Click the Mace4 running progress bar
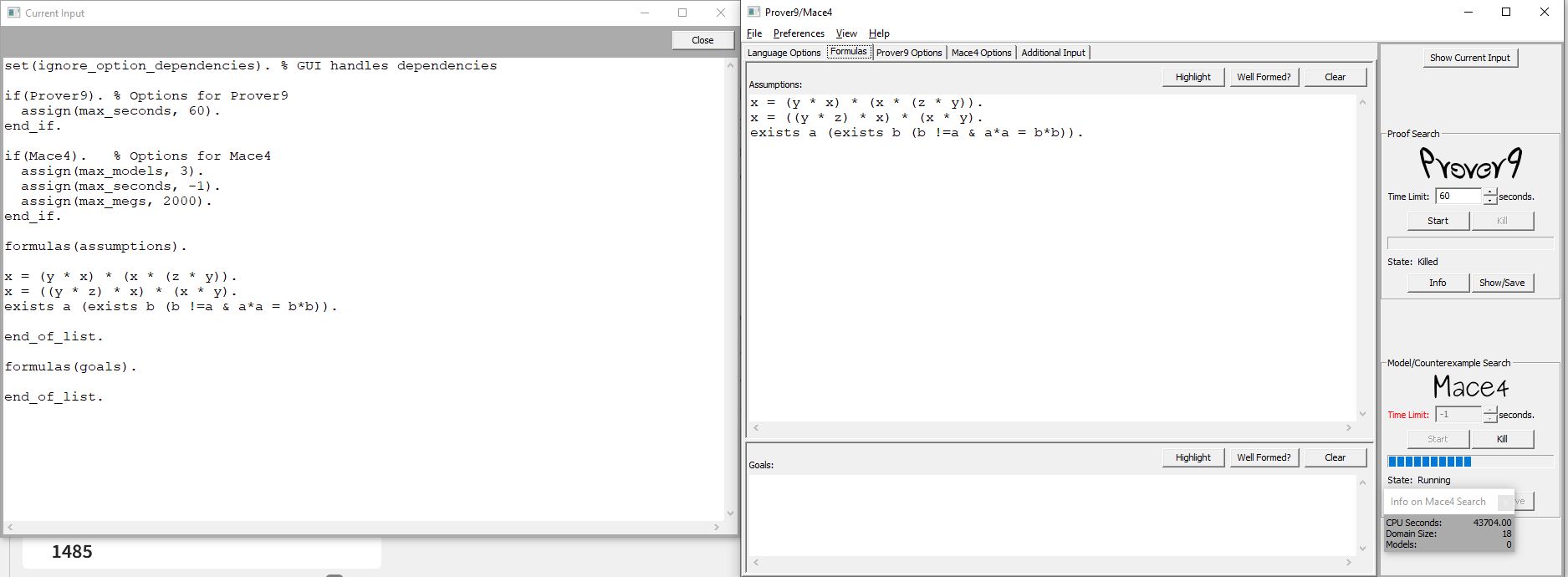1568x577 pixels. [1470, 462]
